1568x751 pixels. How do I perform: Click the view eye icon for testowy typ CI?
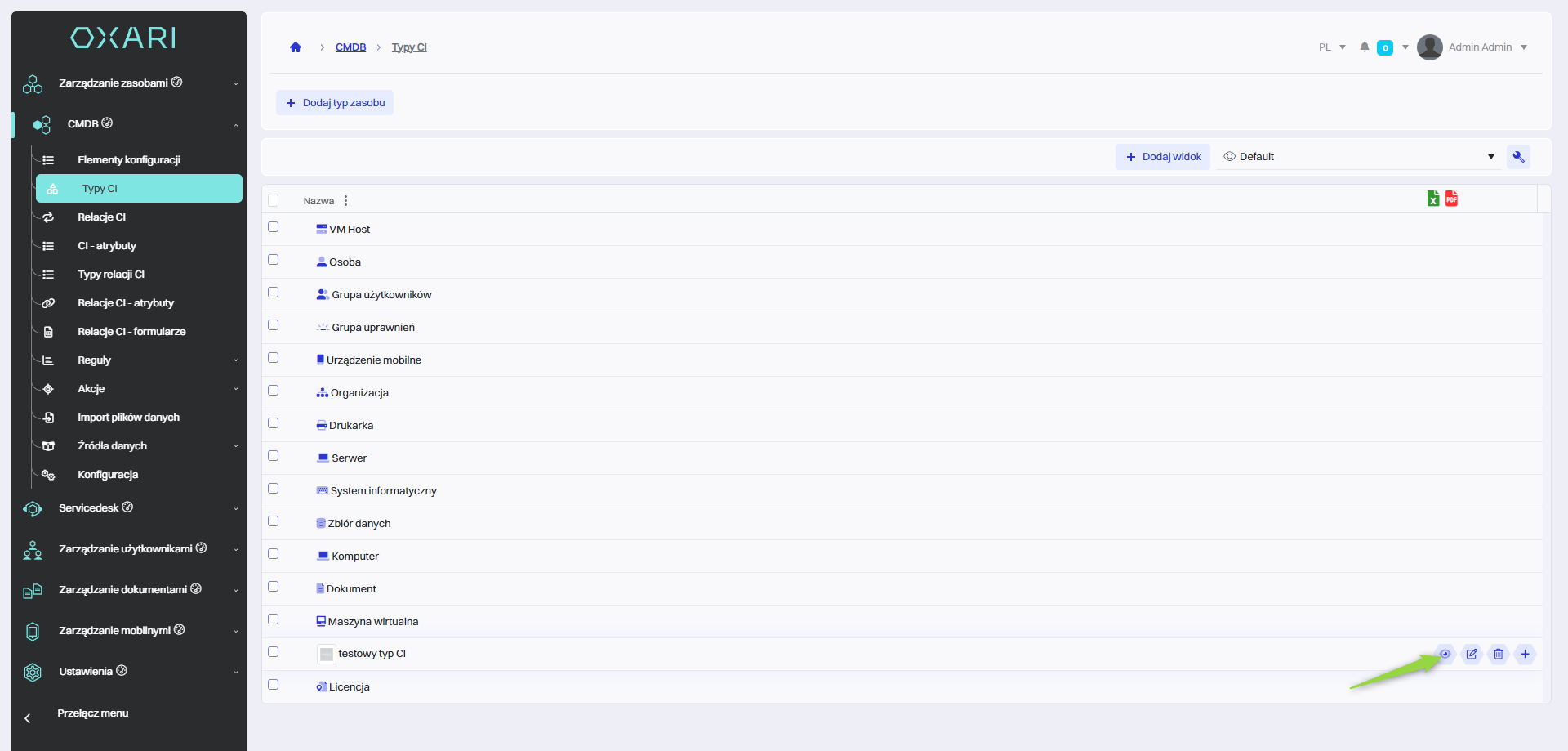pos(1445,654)
